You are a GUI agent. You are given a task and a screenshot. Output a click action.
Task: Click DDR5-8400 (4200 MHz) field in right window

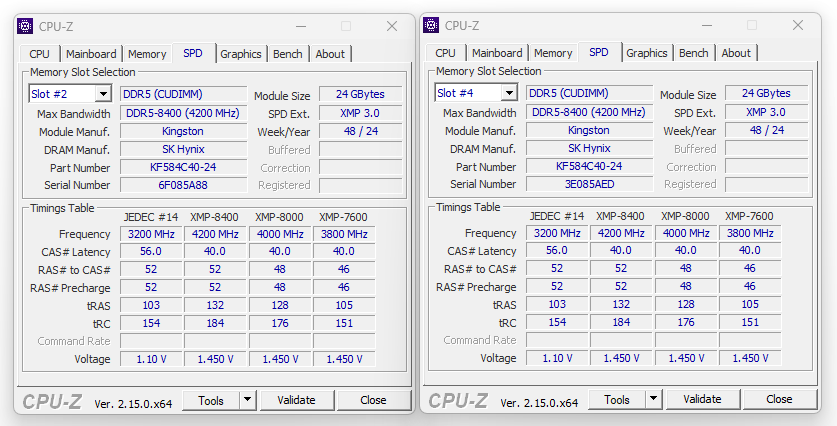pyautogui.click(x=589, y=112)
